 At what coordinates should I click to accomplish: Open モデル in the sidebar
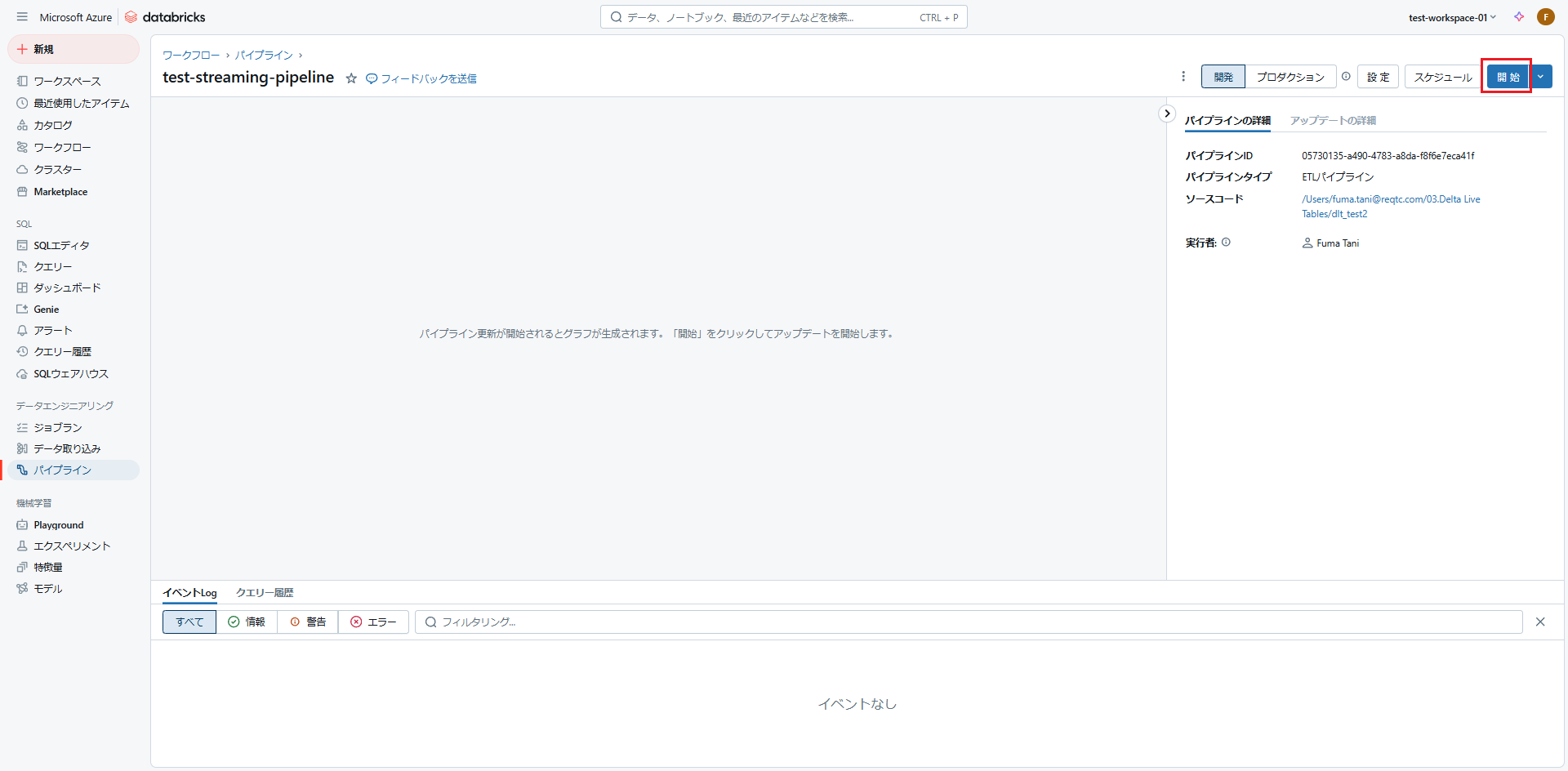[73, 588]
